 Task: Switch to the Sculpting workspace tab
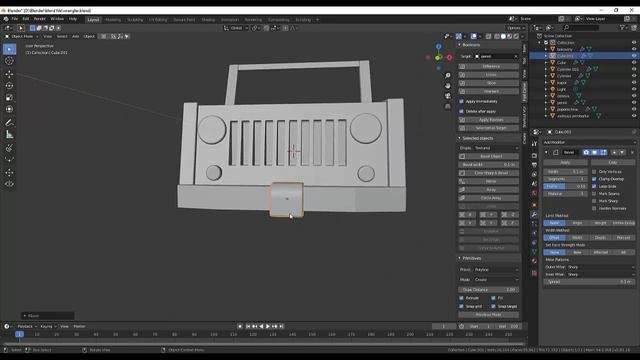point(135,20)
